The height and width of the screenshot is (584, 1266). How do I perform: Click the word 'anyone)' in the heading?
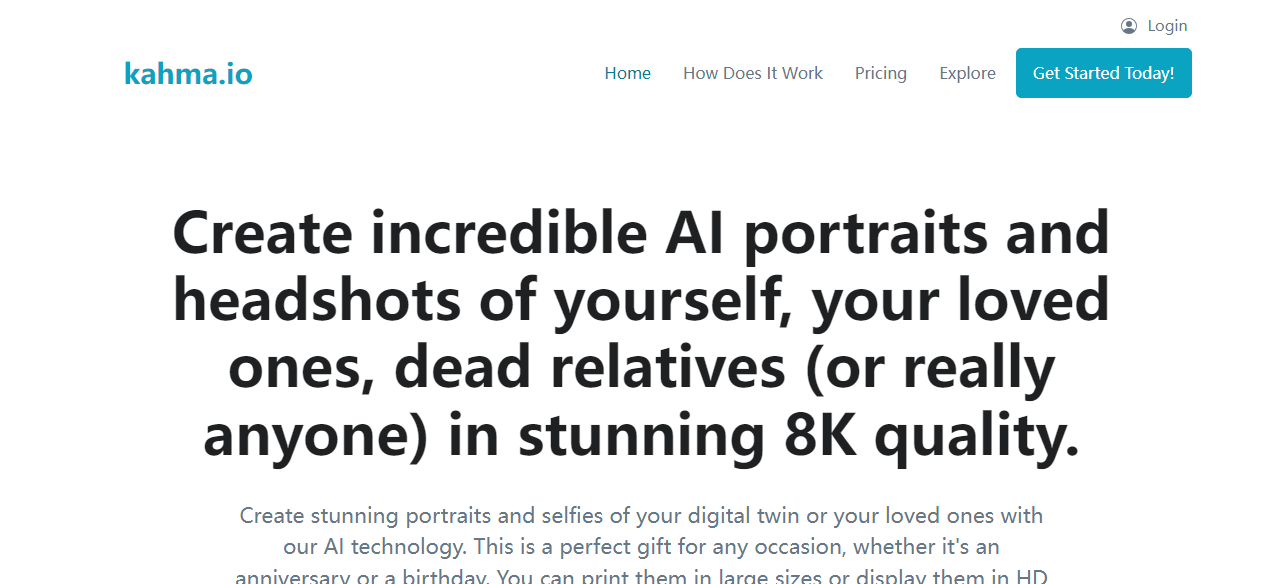pos(317,438)
